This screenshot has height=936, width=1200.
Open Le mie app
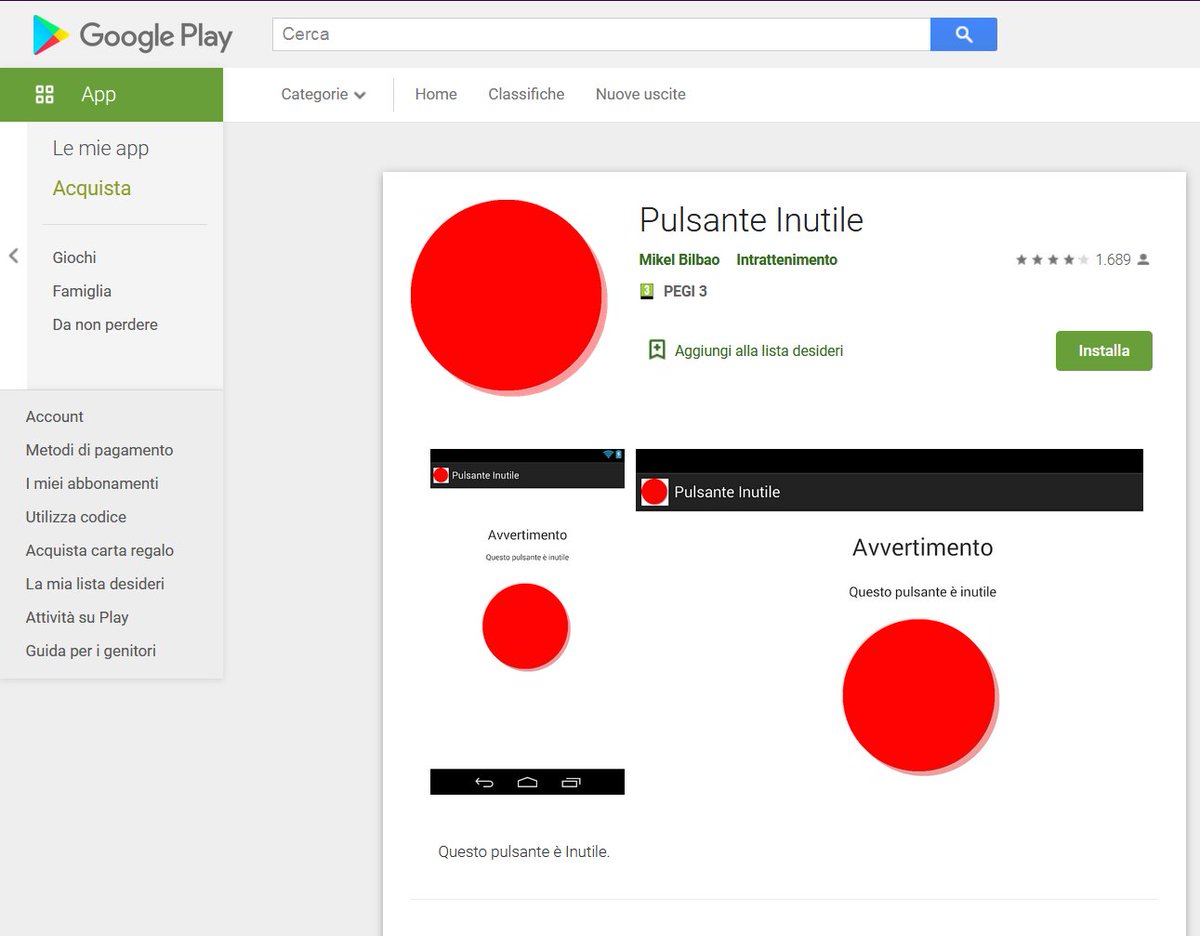[101, 148]
